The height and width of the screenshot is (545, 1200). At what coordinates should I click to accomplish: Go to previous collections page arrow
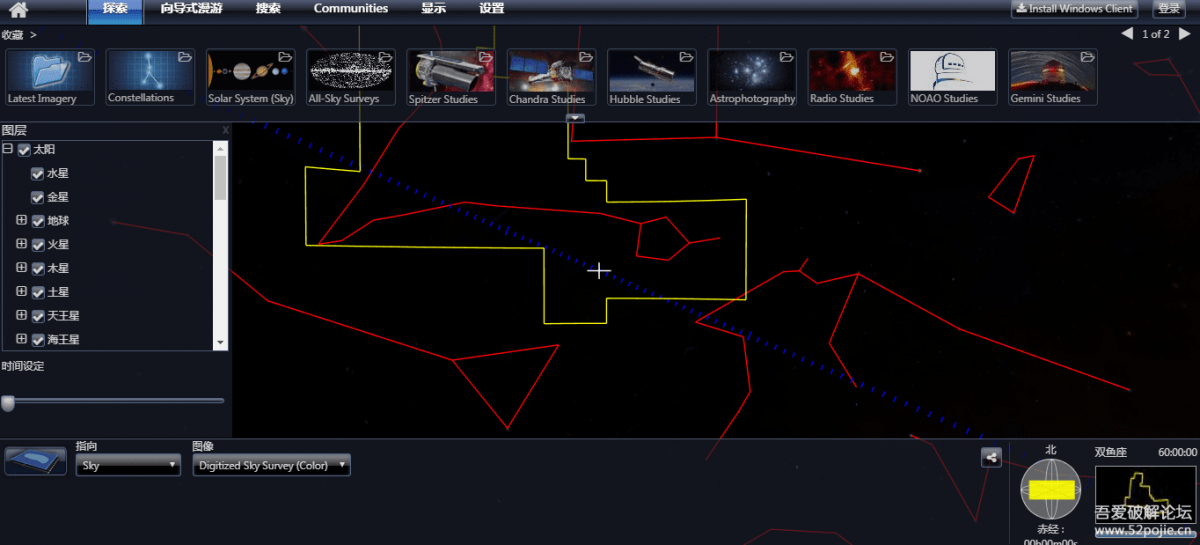click(x=1127, y=34)
